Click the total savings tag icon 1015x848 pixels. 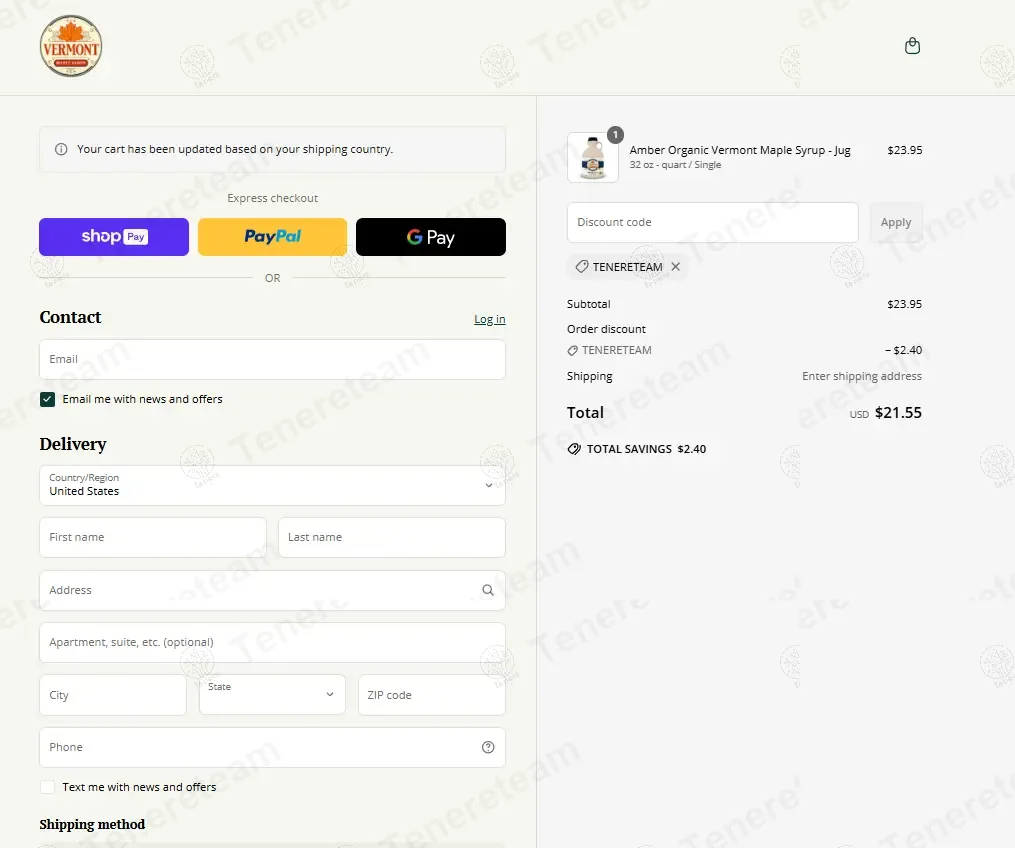(x=574, y=449)
